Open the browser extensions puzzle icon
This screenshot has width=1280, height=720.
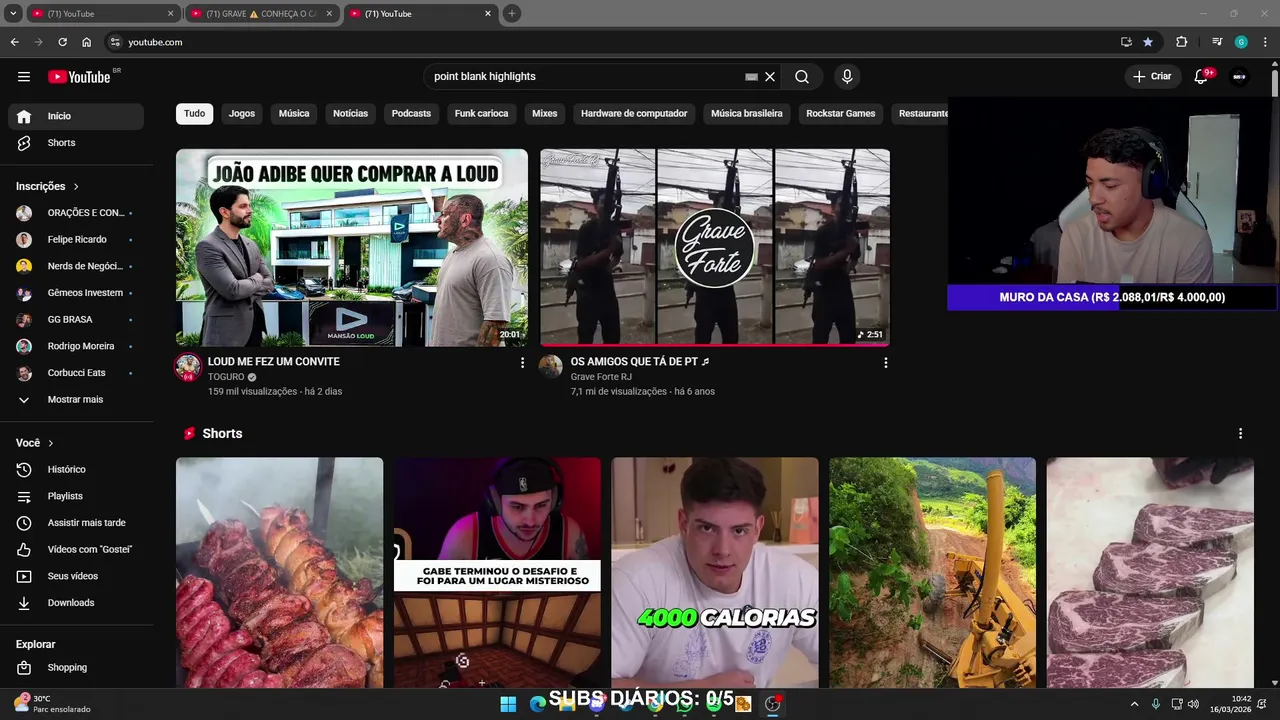(1181, 42)
